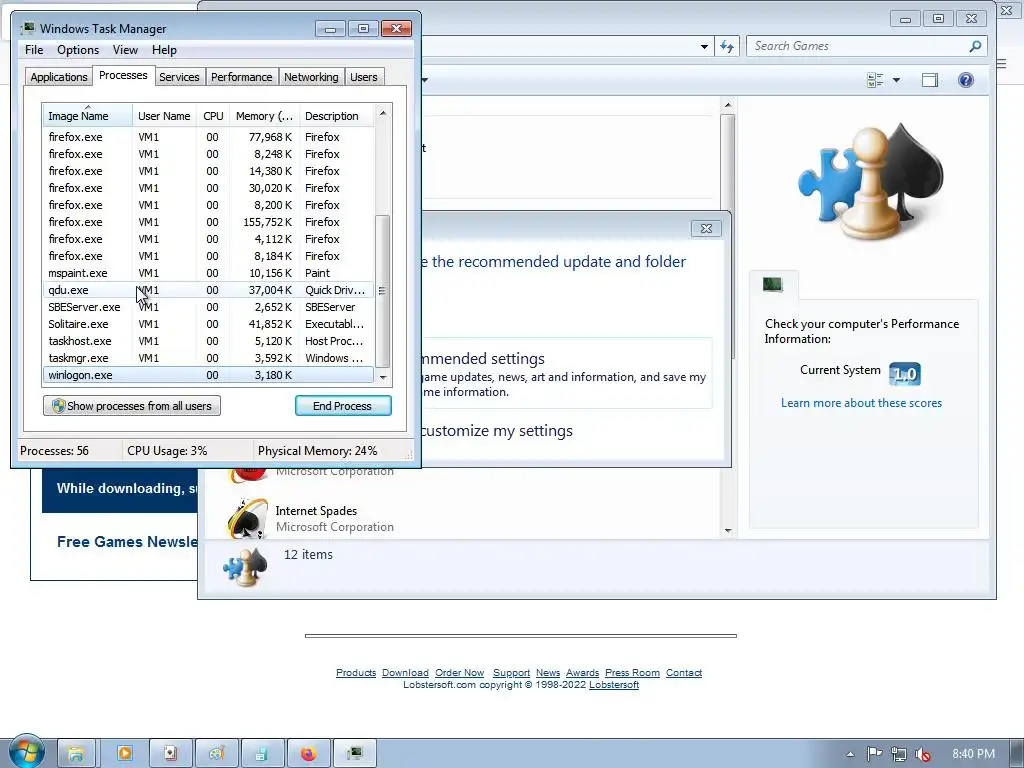Screen dimensions: 1024x768
Task: Switch to Paint in the taskbar
Action: (x=216, y=754)
